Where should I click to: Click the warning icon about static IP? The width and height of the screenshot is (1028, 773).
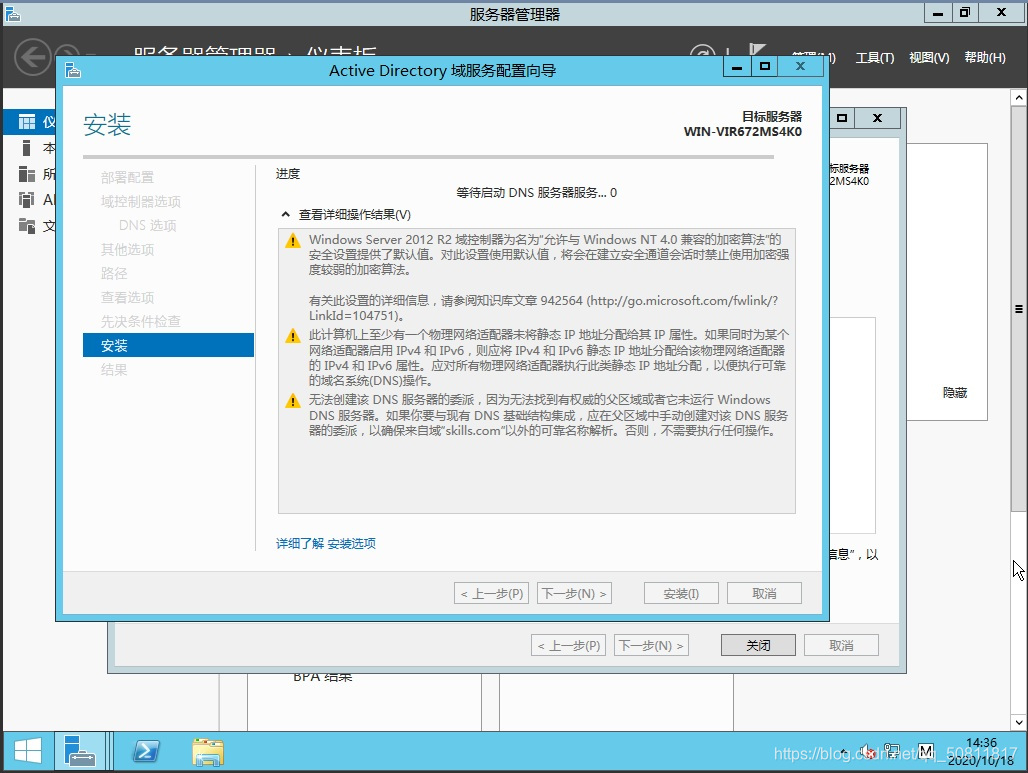(292, 336)
